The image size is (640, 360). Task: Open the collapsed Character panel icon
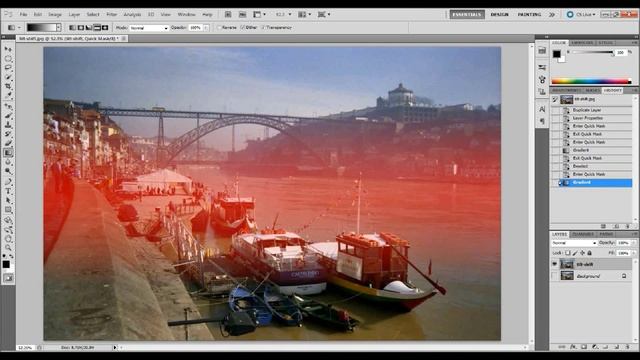(x=542, y=109)
